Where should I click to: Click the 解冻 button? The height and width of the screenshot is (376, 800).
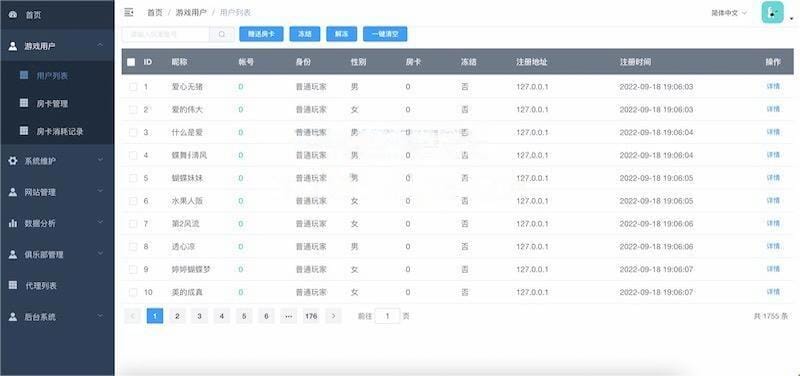pyautogui.click(x=341, y=34)
